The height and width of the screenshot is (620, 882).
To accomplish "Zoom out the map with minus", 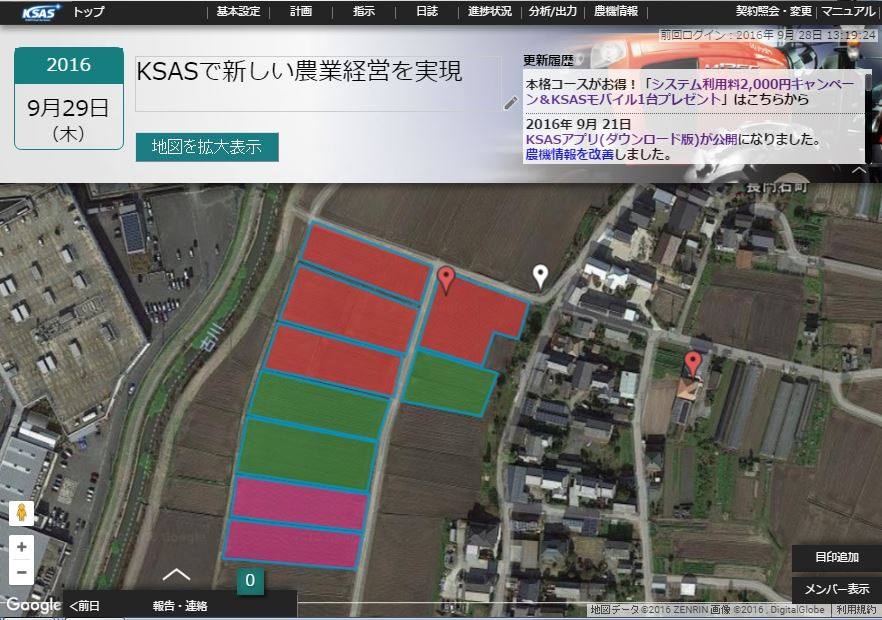I will click(21, 572).
